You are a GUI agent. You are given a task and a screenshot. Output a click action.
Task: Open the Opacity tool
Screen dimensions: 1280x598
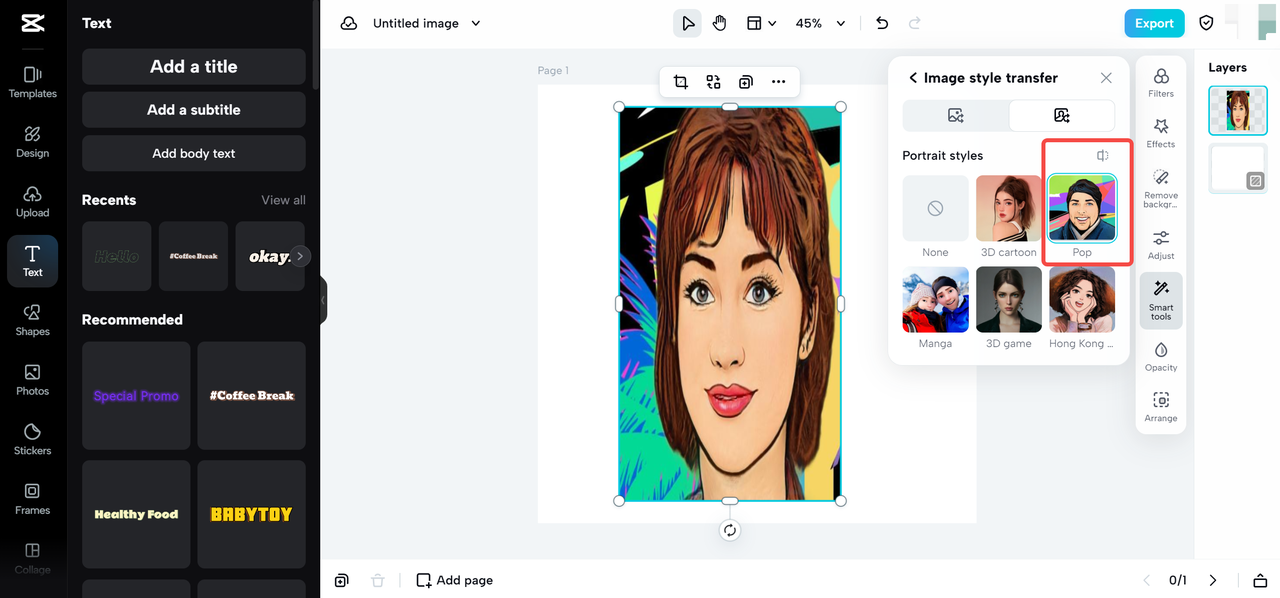pos(1161,356)
